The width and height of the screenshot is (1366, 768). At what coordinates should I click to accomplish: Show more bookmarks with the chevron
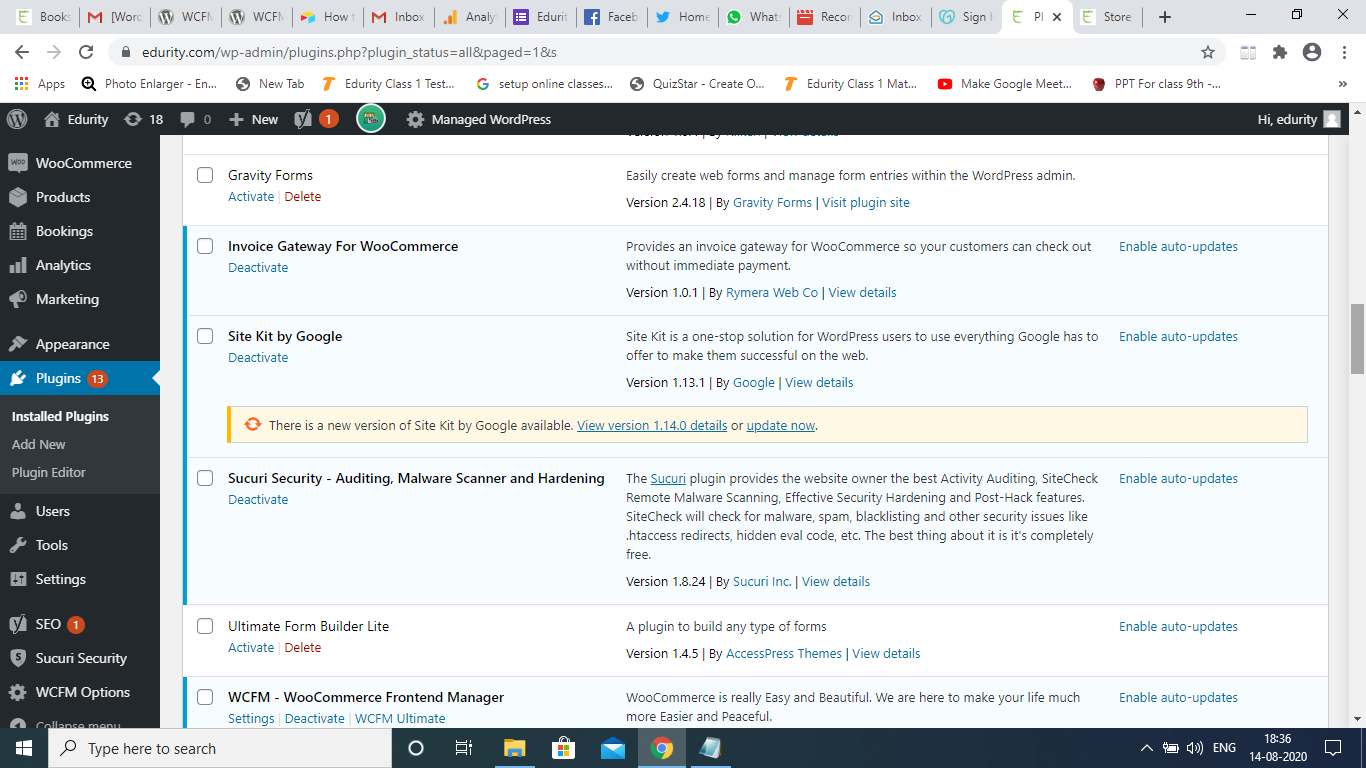coord(1343,84)
